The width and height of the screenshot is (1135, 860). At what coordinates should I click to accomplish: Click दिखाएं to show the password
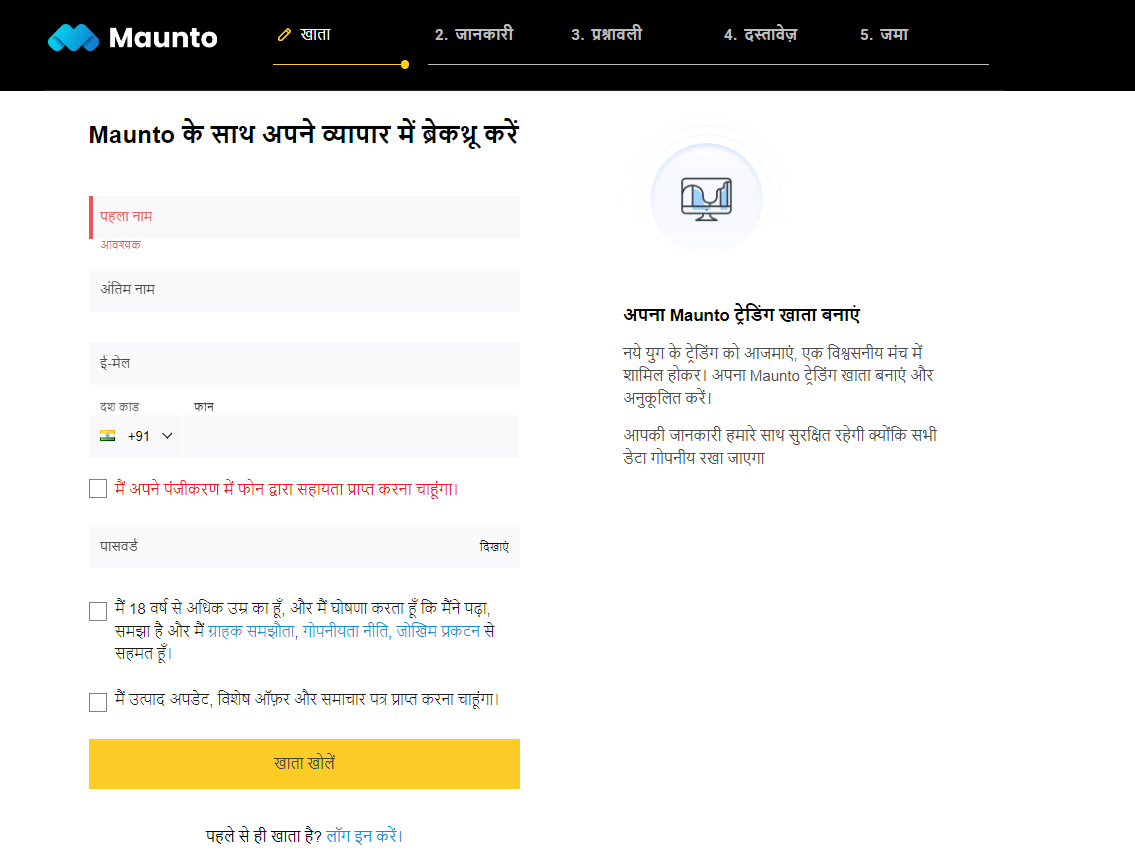494,547
